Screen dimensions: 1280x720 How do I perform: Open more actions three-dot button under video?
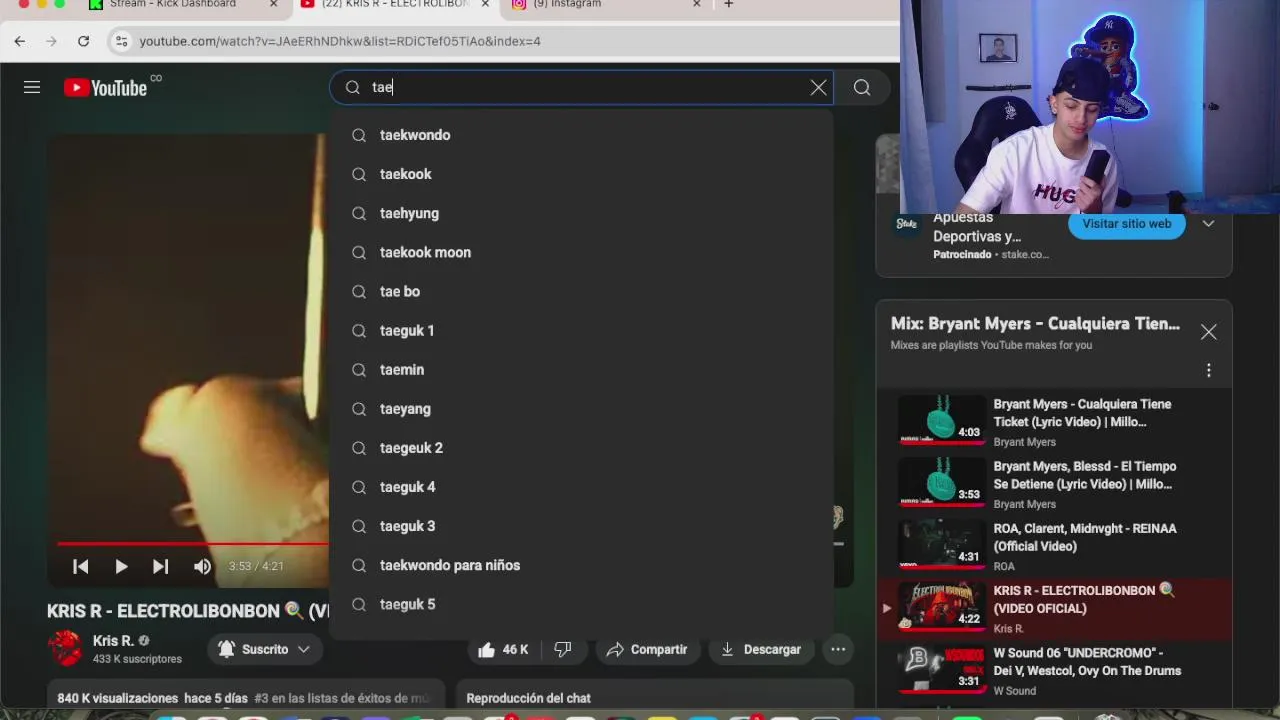point(838,649)
